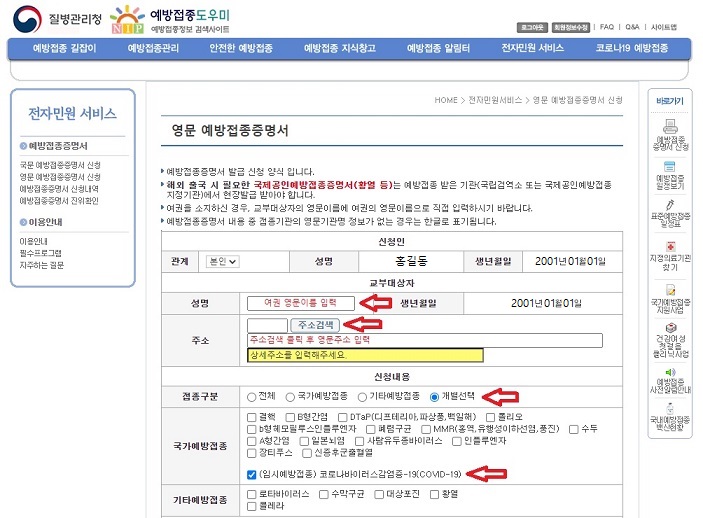Click the 주소검색 button
Image resolution: width=703 pixels, height=518 pixels.
[x=316, y=325]
